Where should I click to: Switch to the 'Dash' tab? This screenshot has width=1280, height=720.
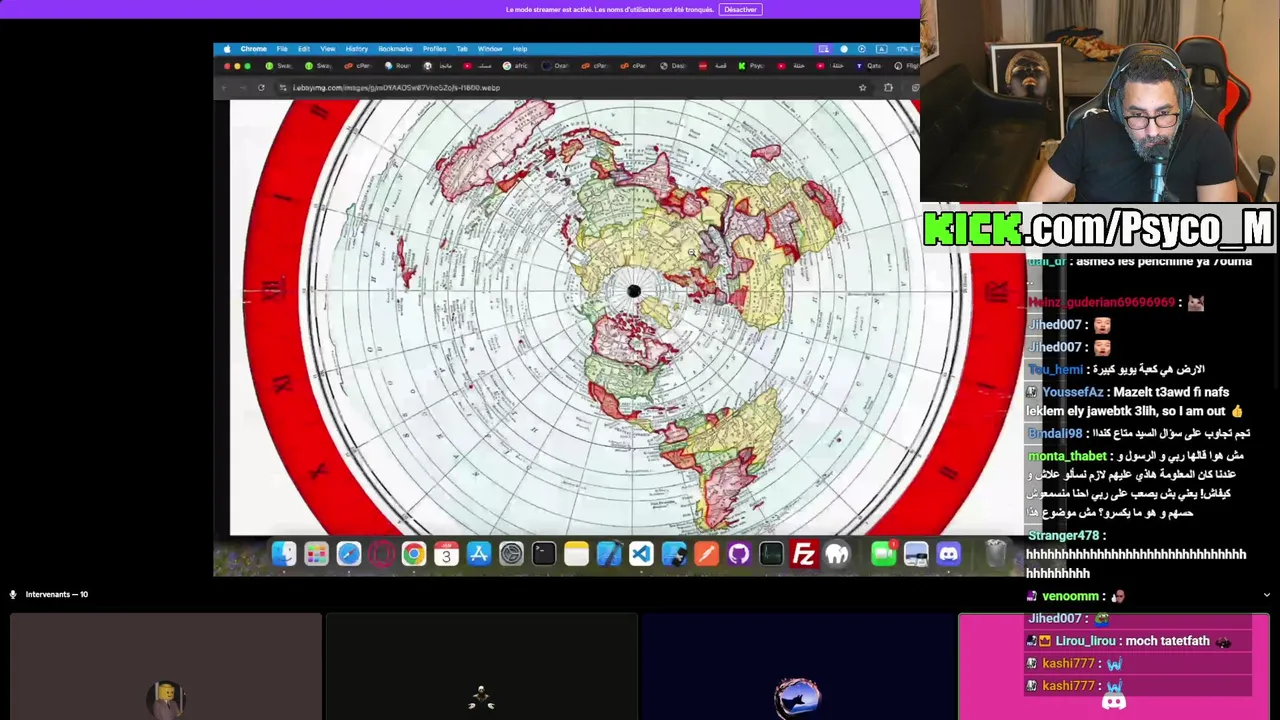(673, 66)
